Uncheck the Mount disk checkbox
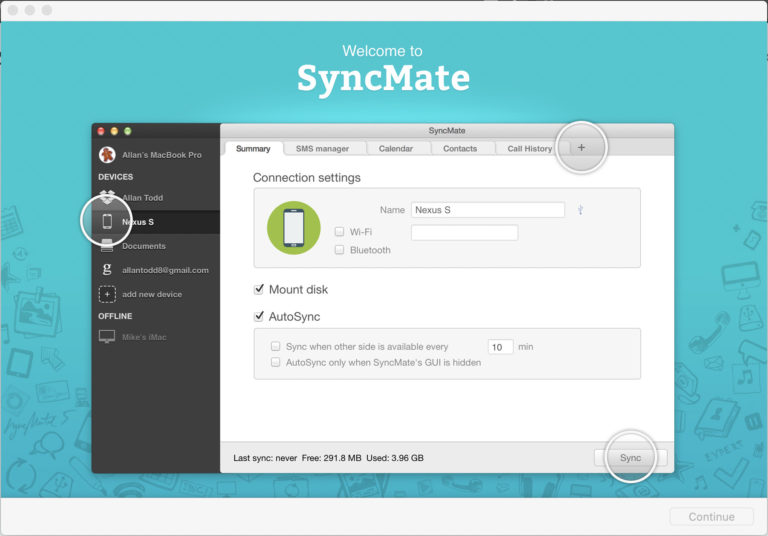 tap(259, 290)
